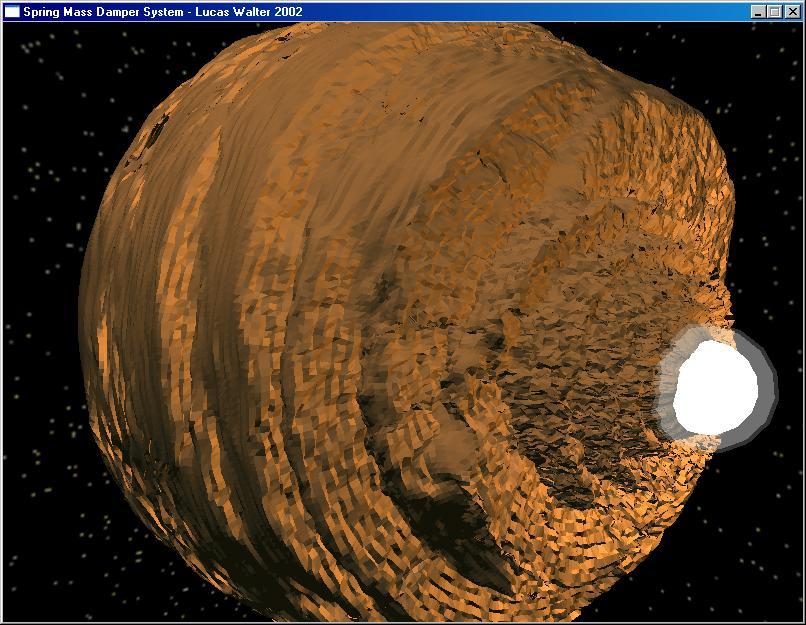806x625 pixels.
Task: Click the application icon in the title bar
Action: pos(12,12)
